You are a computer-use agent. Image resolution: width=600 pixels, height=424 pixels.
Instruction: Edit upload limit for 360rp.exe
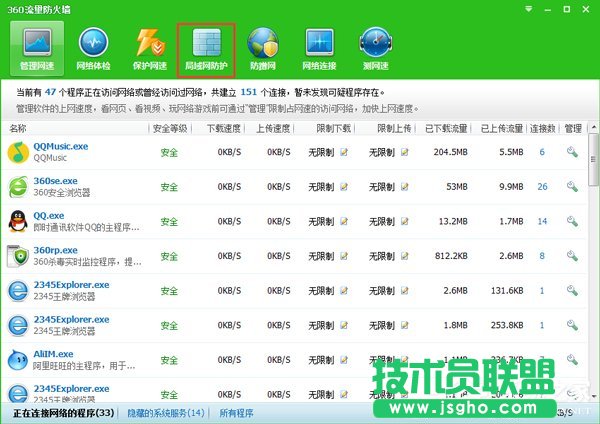(404, 256)
